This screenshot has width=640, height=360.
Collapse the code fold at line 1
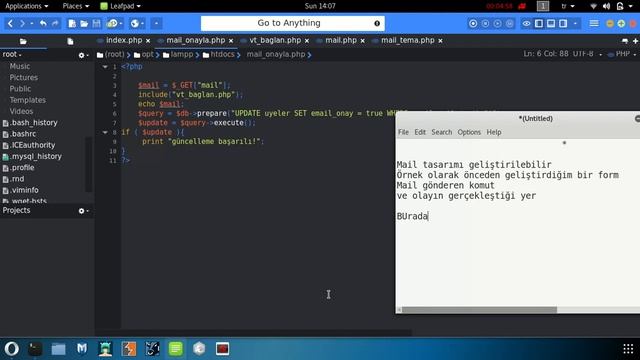(105, 67)
